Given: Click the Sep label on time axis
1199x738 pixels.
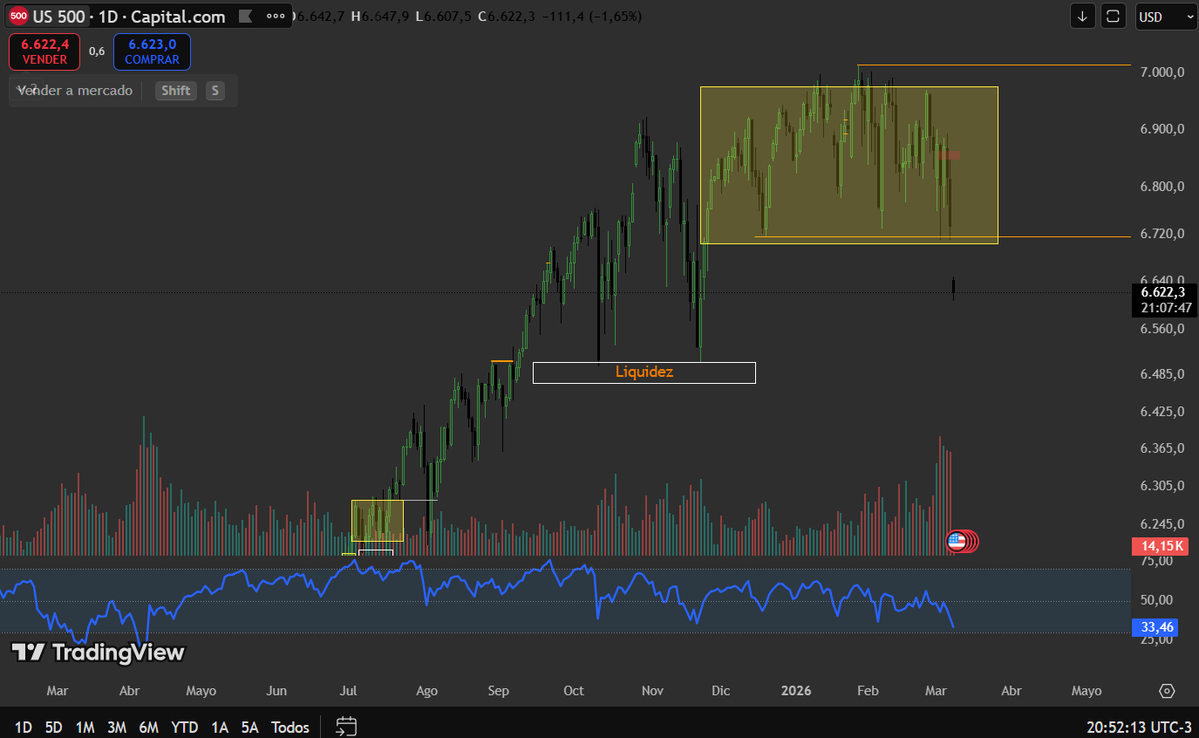Looking at the screenshot, I should point(499,691).
